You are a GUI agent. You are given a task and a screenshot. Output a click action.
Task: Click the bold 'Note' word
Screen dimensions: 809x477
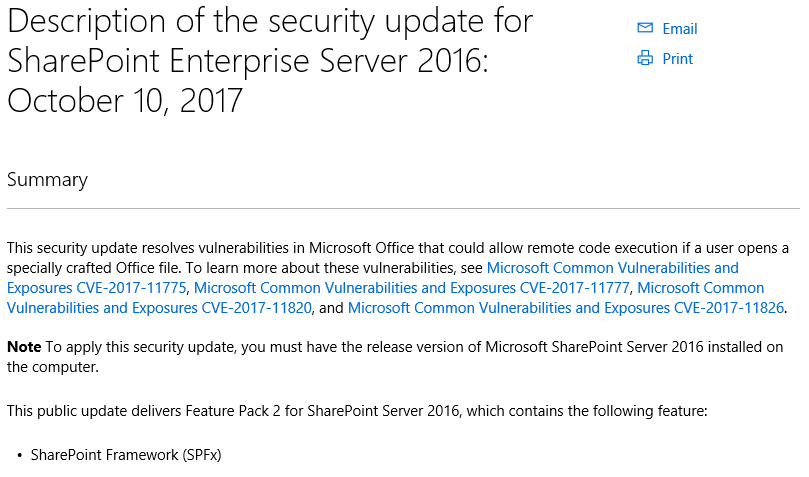coord(24,347)
